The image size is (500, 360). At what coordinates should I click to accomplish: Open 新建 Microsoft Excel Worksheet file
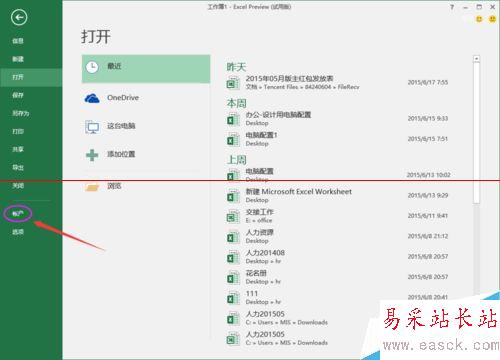click(x=299, y=192)
